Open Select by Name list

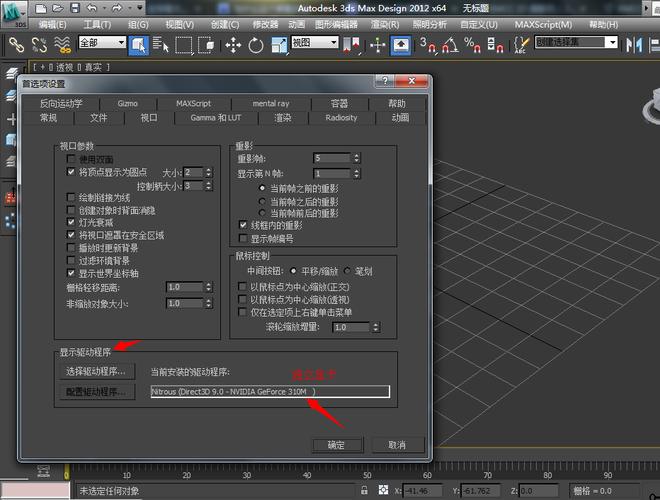(x=160, y=45)
